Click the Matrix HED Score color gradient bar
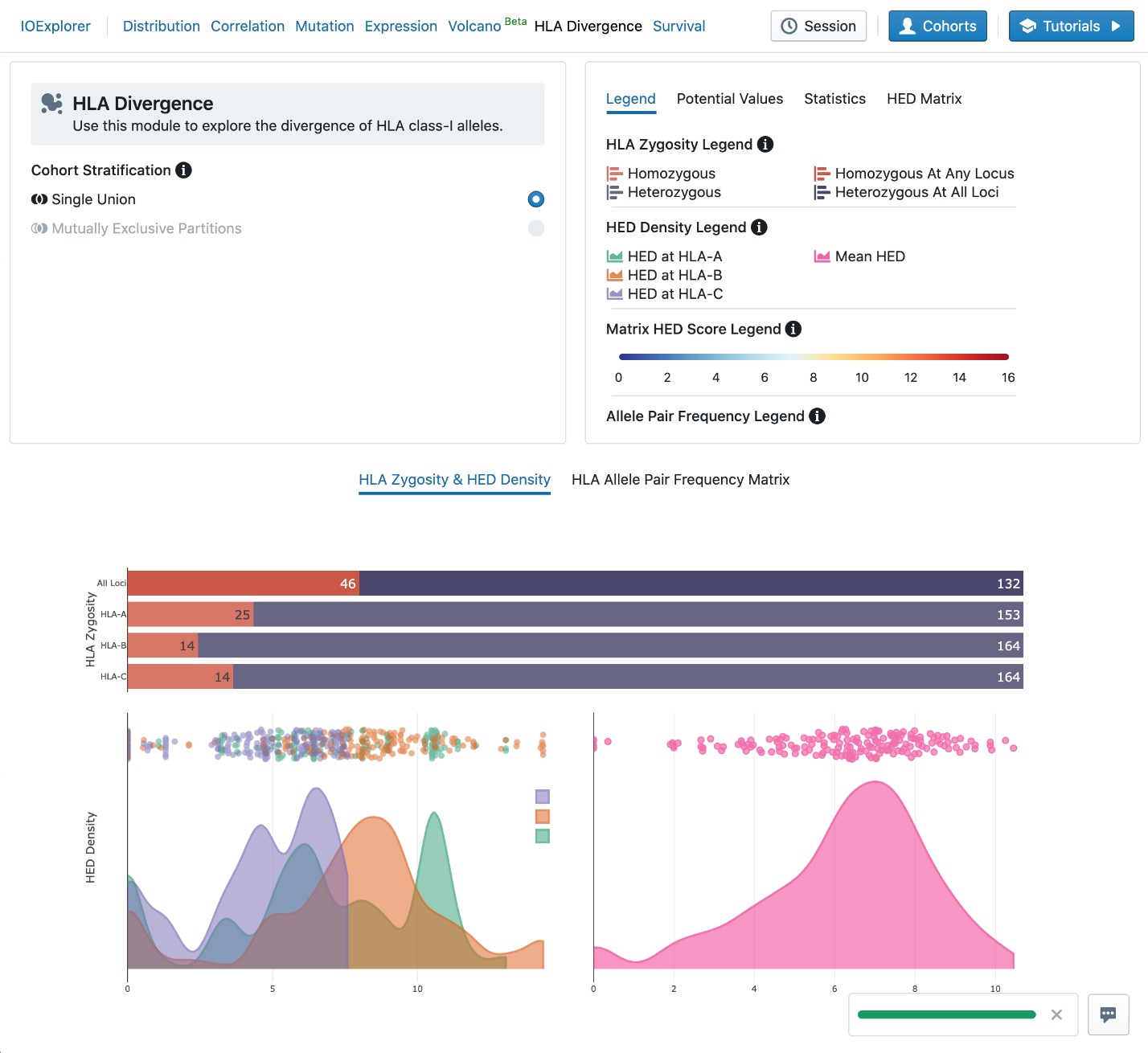 [x=813, y=357]
